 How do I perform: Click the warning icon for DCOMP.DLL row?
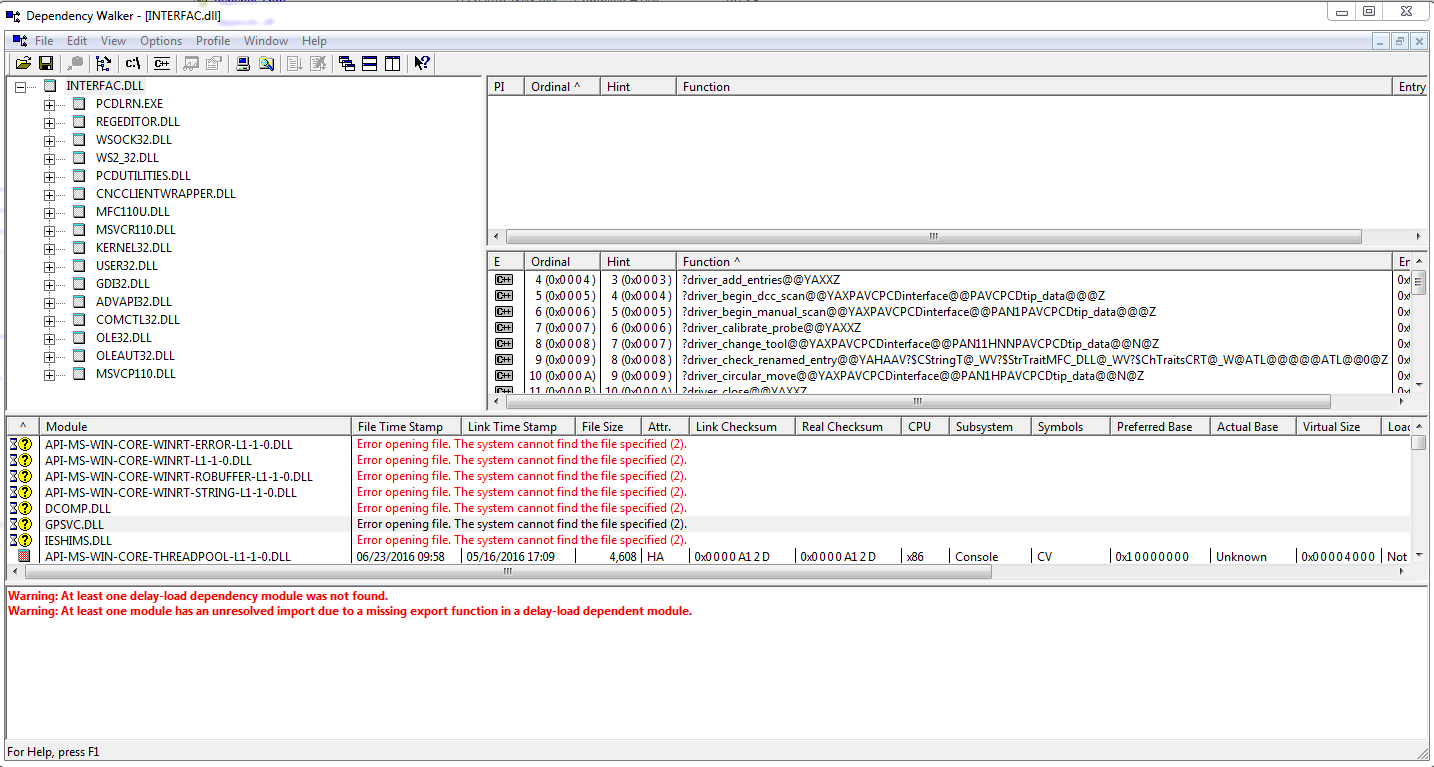(x=21, y=508)
